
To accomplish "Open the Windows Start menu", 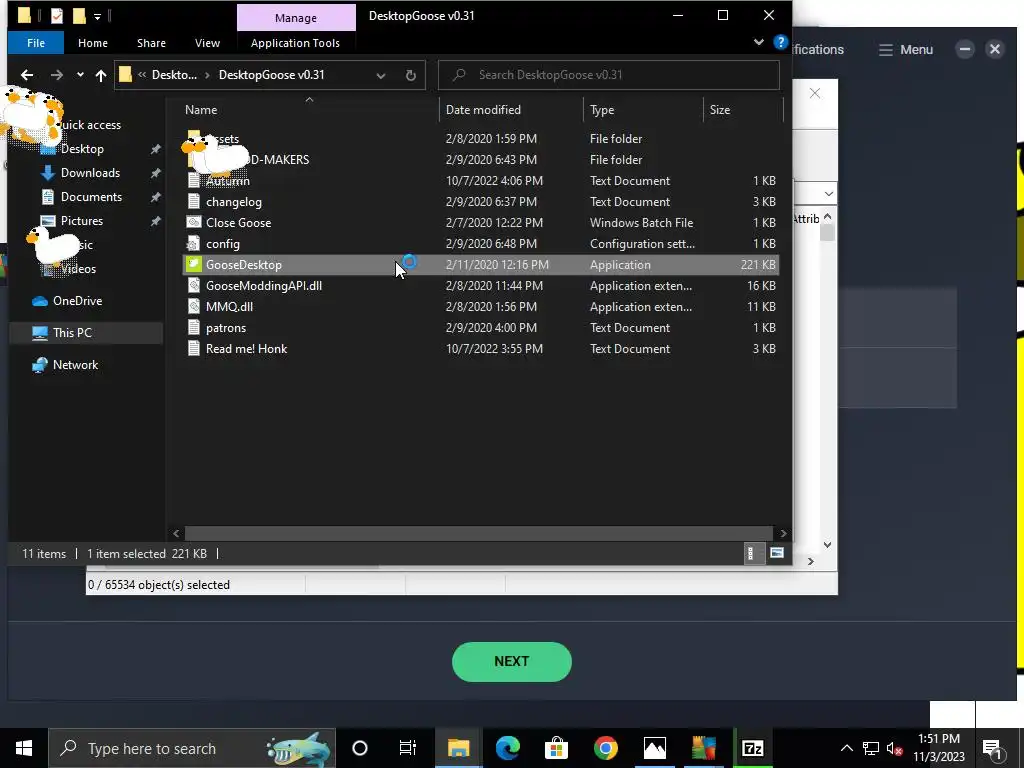I will tap(24, 748).
